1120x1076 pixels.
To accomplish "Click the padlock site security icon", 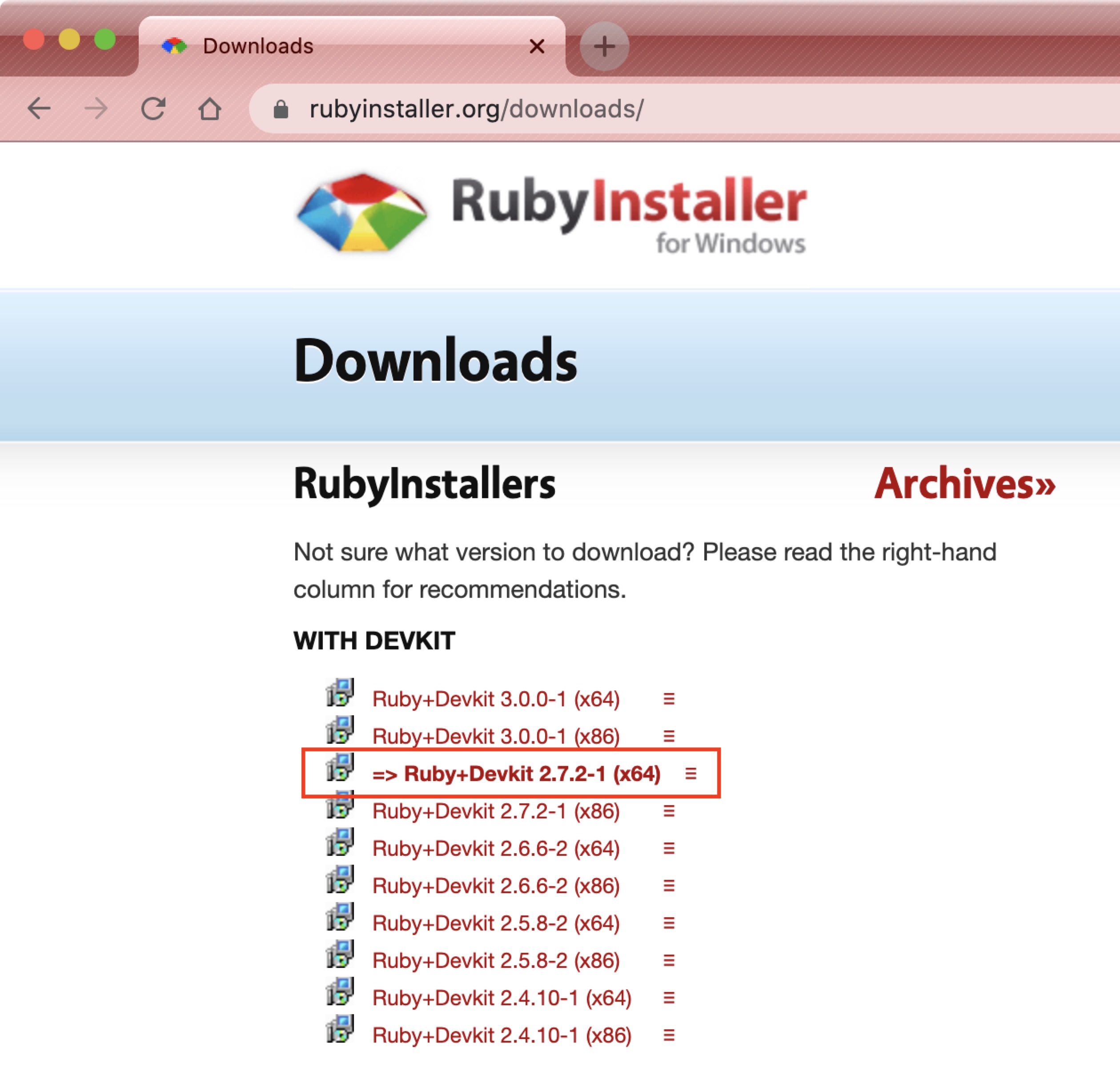I will pos(281,109).
